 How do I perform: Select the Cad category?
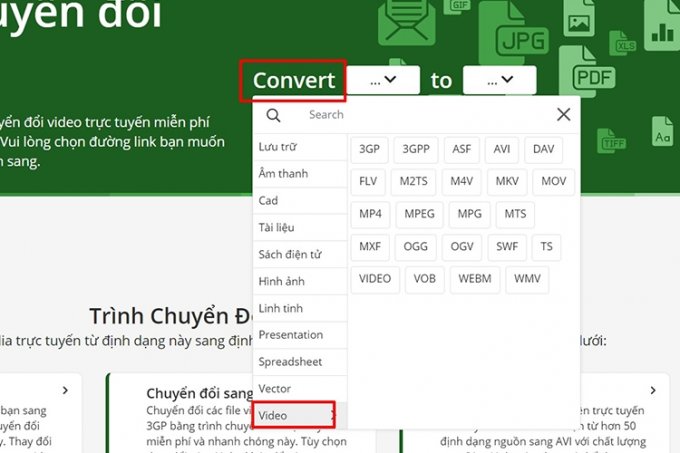coord(300,201)
